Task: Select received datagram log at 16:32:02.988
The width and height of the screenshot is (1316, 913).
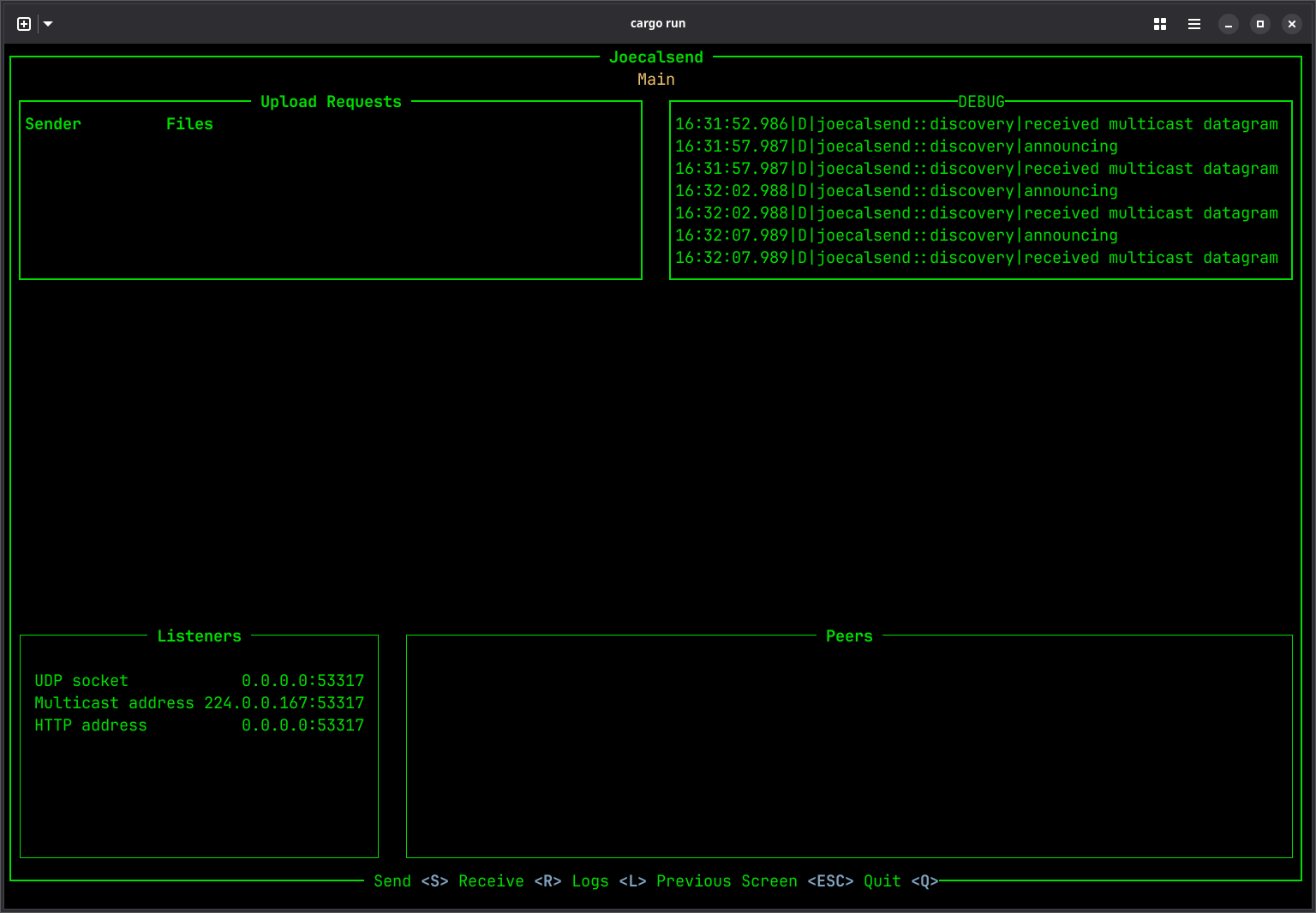Action: tap(977, 213)
